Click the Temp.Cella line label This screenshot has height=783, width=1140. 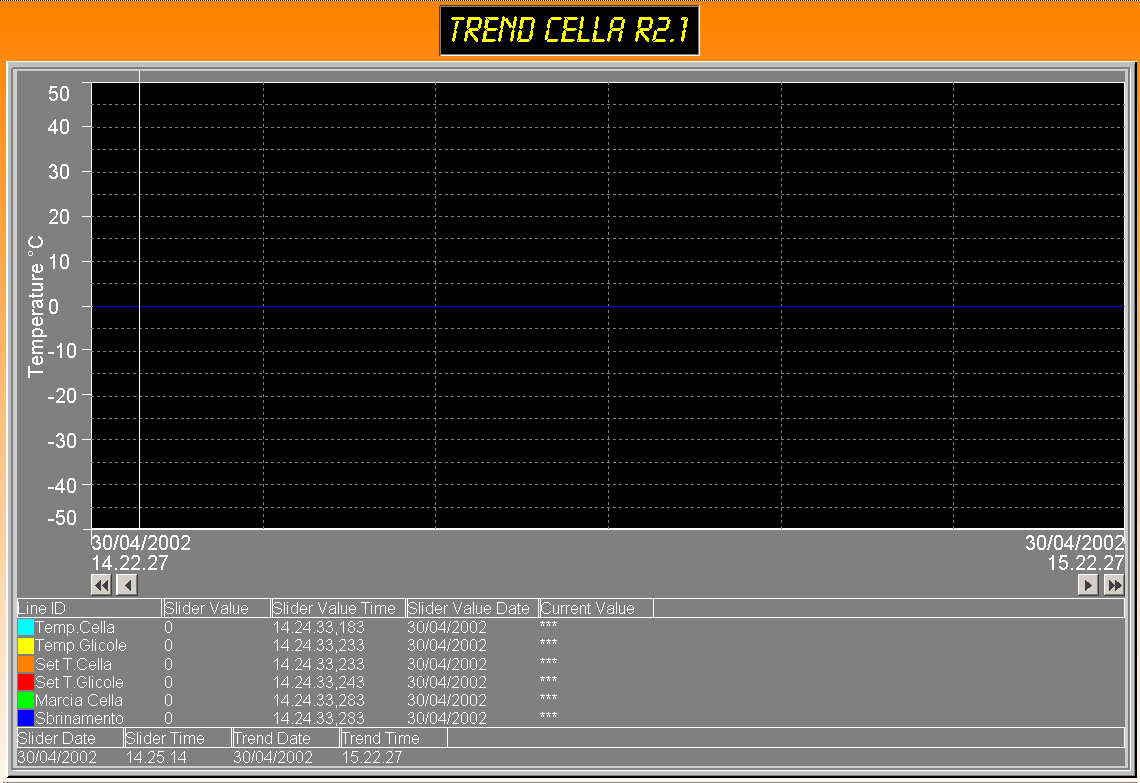pos(75,627)
